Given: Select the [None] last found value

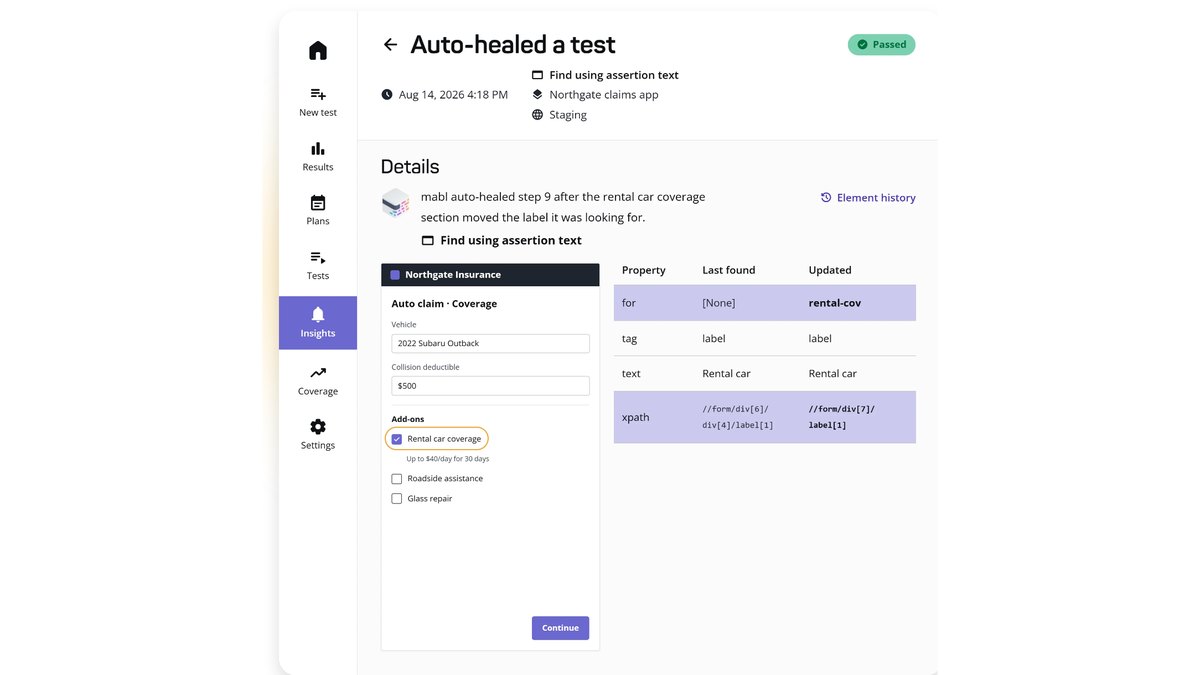Looking at the screenshot, I should (x=720, y=303).
